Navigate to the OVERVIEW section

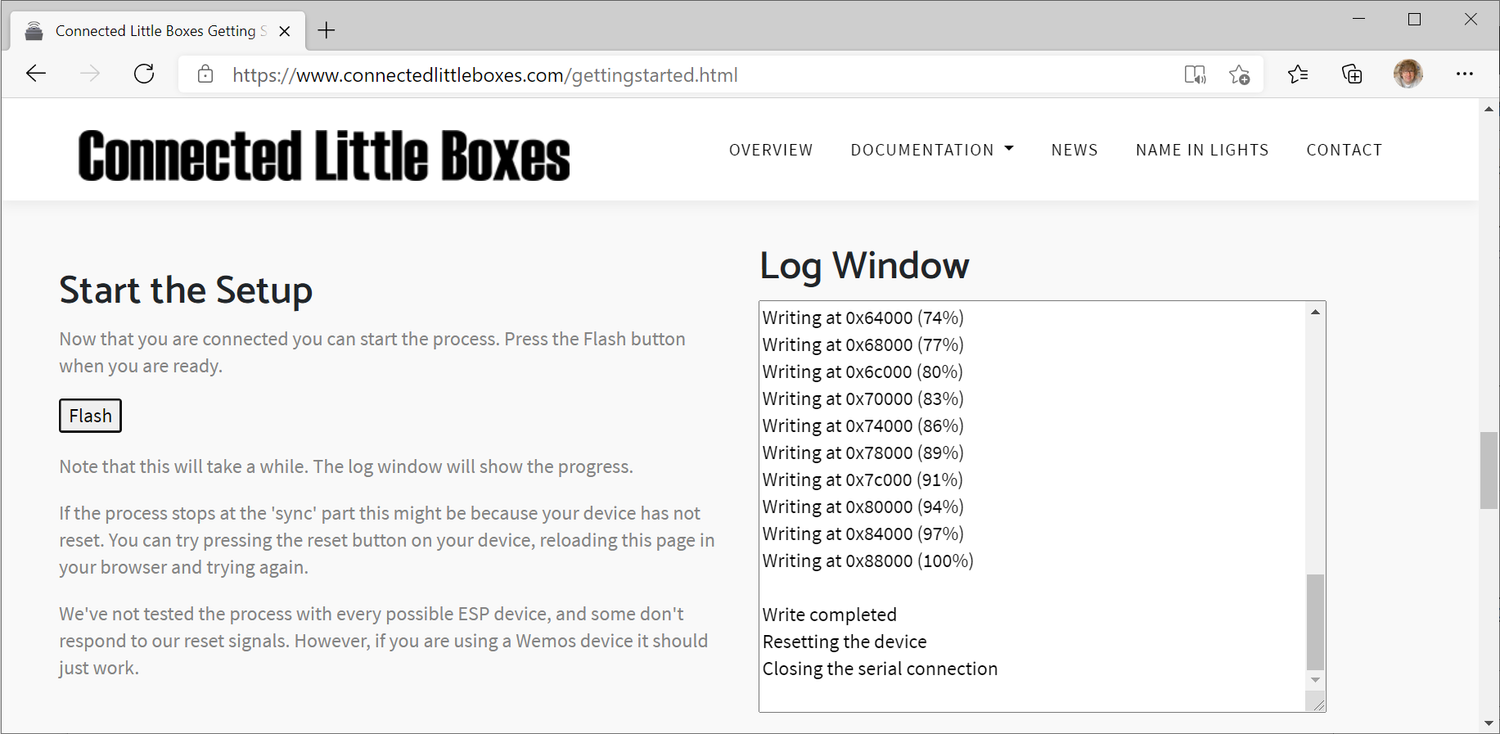click(x=771, y=149)
